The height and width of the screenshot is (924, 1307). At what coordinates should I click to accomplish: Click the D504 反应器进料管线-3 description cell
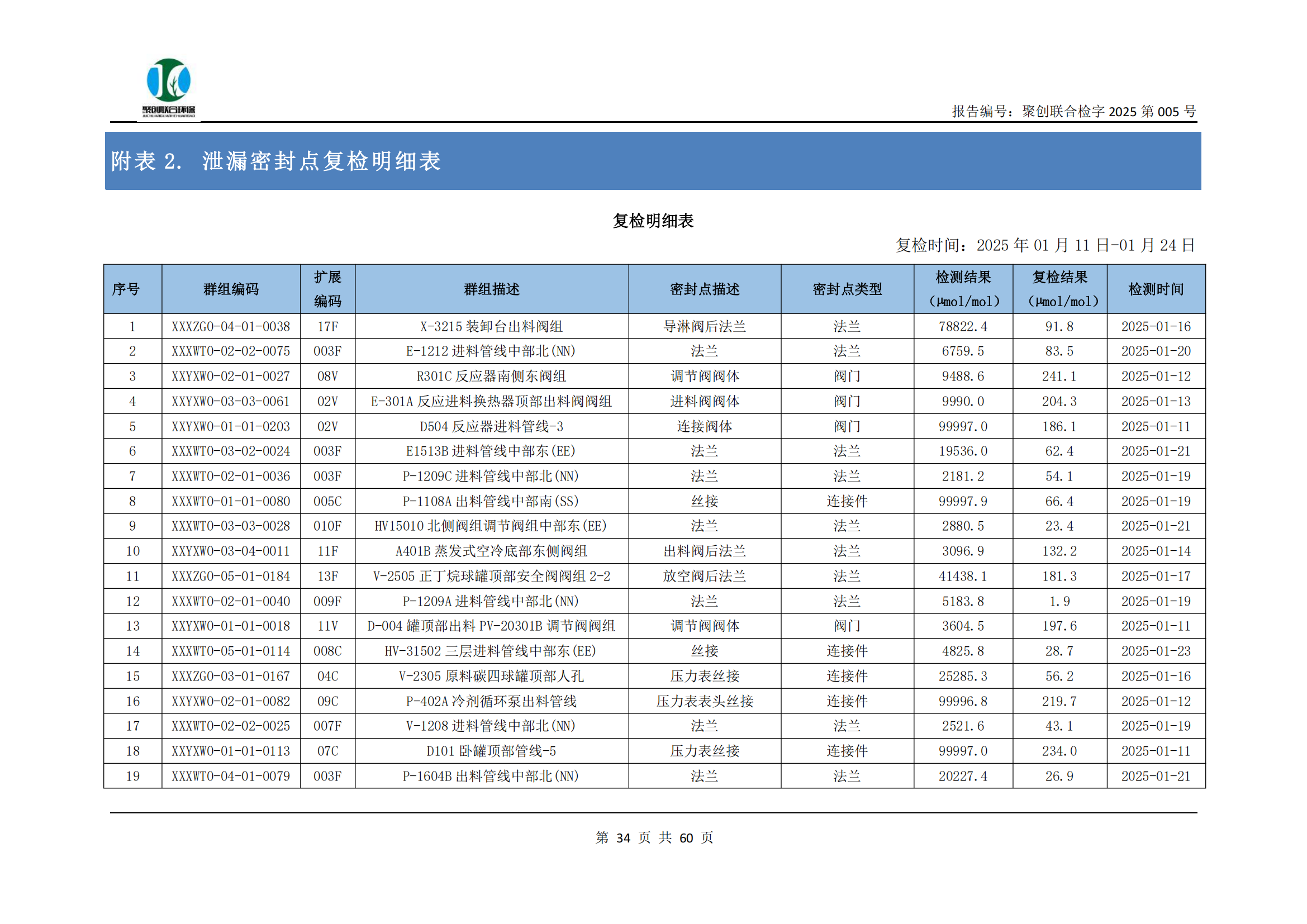point(491,426)
